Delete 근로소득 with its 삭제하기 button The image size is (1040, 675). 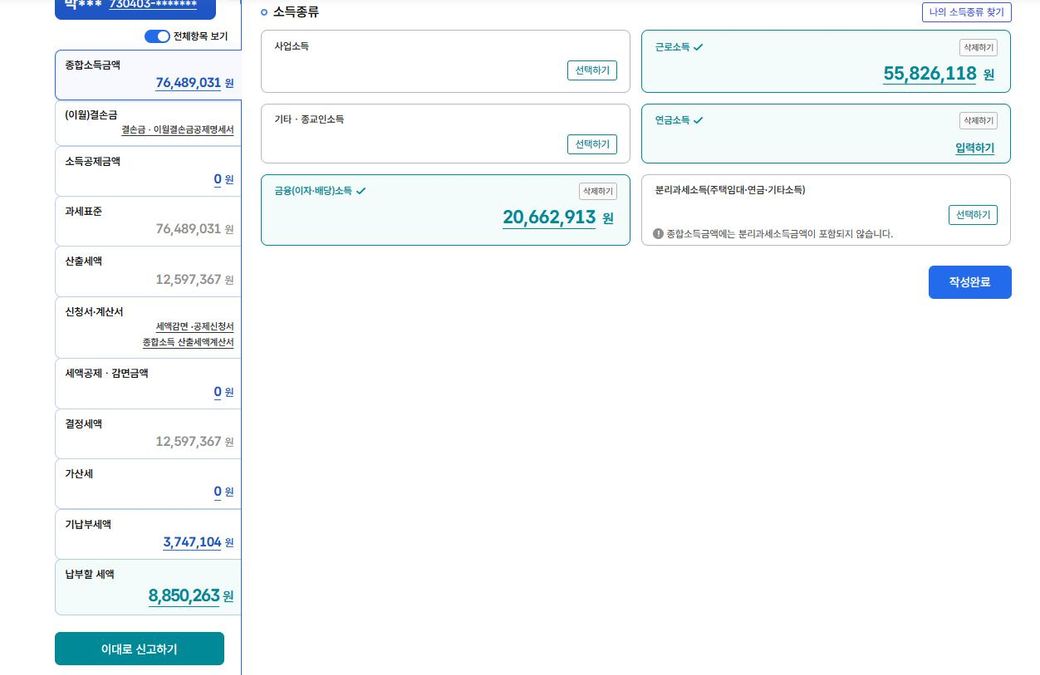[977, 48]
